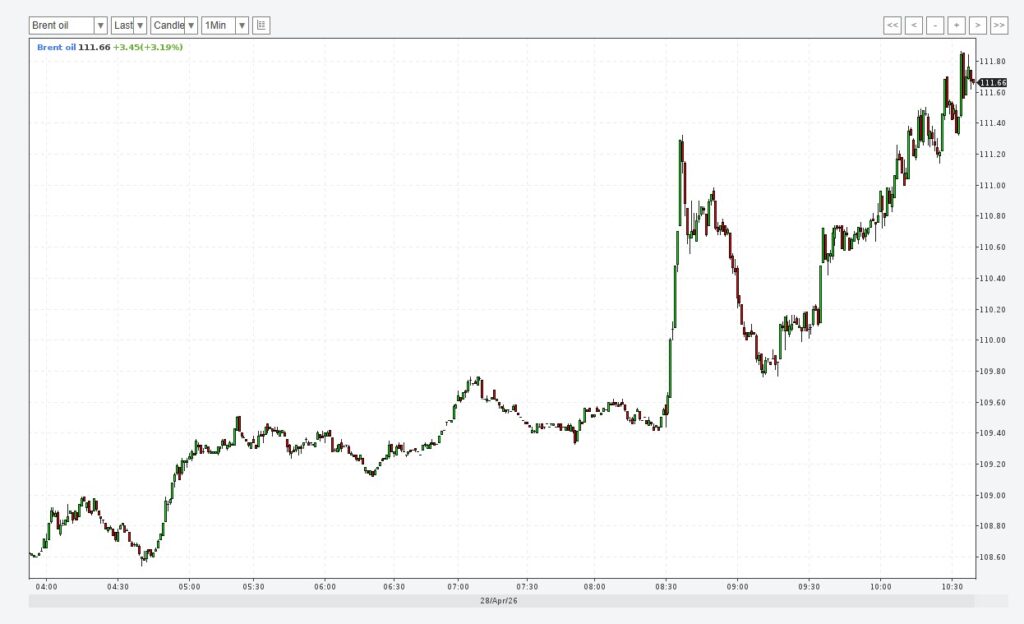This screenshot has width=1024, height=624.
Task: Change the 1Min interval dropdown
Action: [x=225, y=25]
